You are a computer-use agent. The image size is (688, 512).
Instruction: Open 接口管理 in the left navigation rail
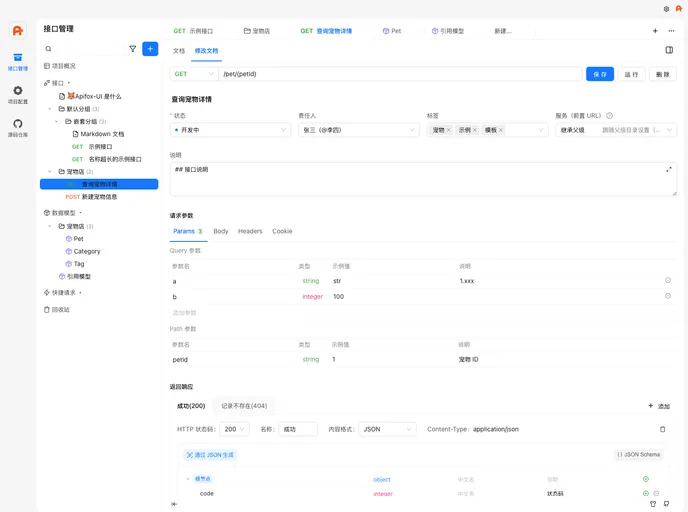click(18, 62)
